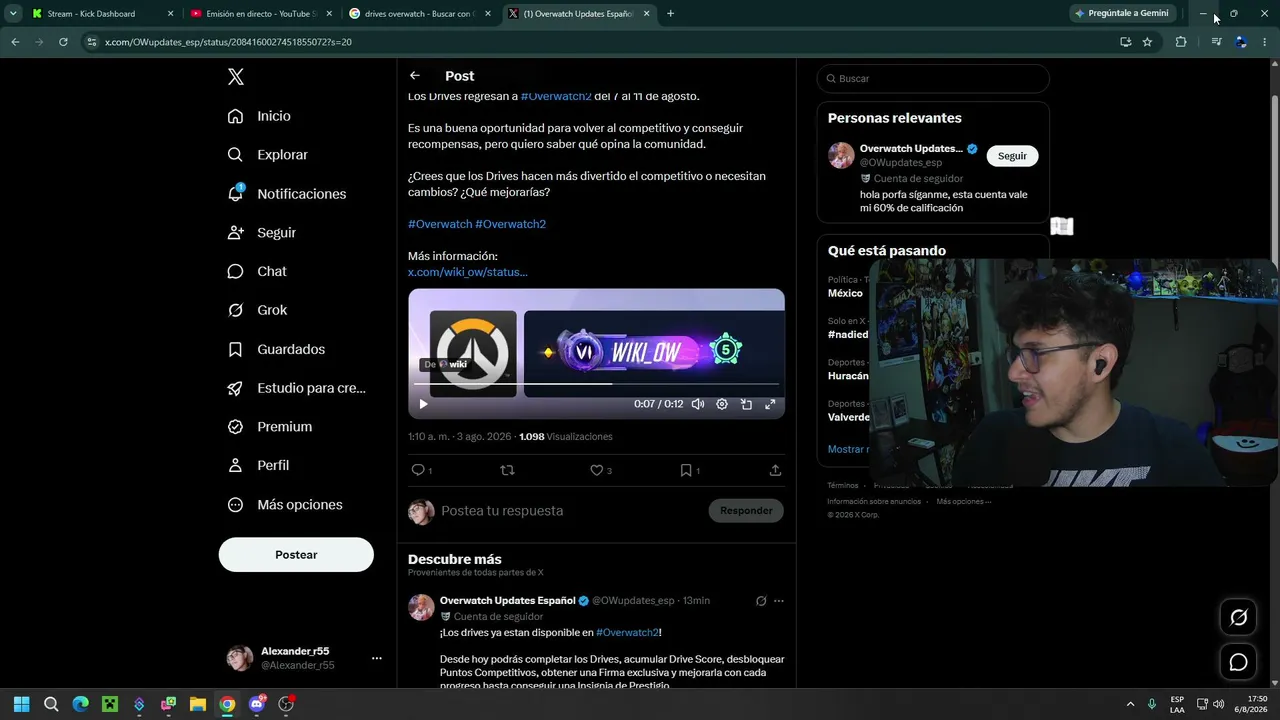Open Microsoft Edge from the taskbar
1280x720 pixels.
(80, 704)
